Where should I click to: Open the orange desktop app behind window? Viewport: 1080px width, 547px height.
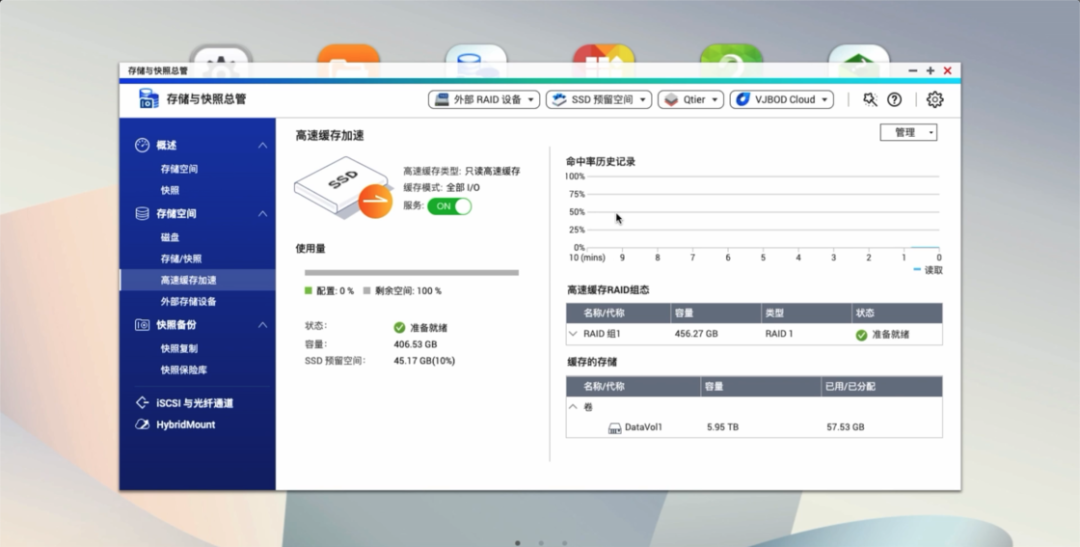tap(349, 54)
